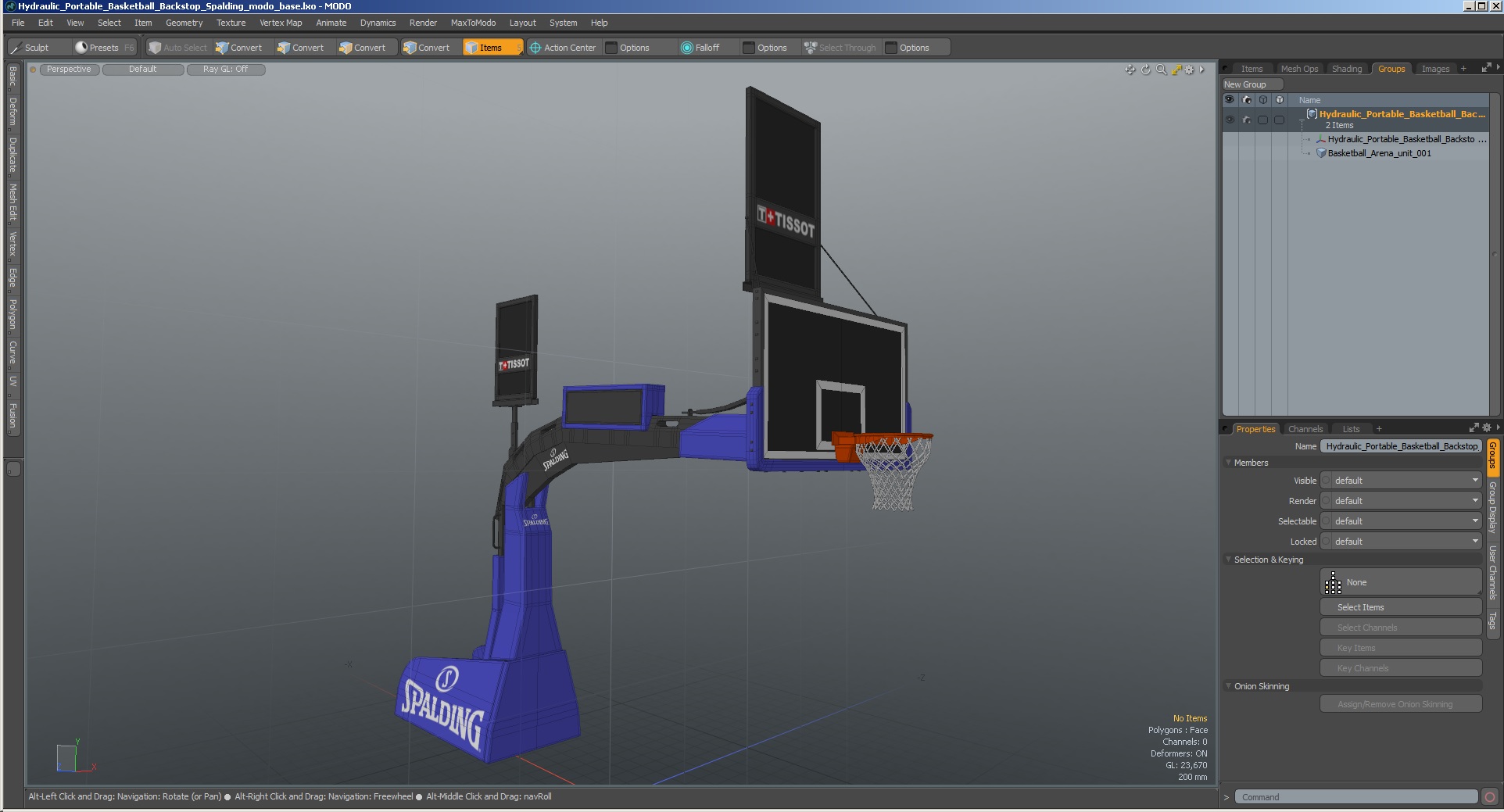Click Convert to vertices icon

click(222, 48)
